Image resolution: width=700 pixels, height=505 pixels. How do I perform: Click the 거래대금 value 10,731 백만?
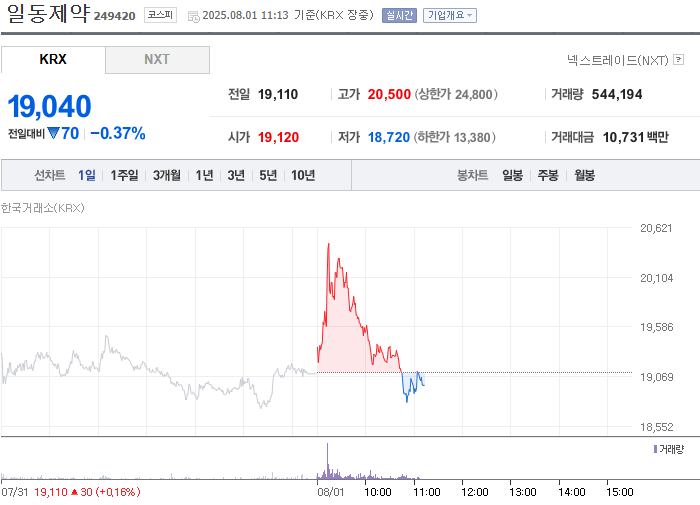click(636, 137)
